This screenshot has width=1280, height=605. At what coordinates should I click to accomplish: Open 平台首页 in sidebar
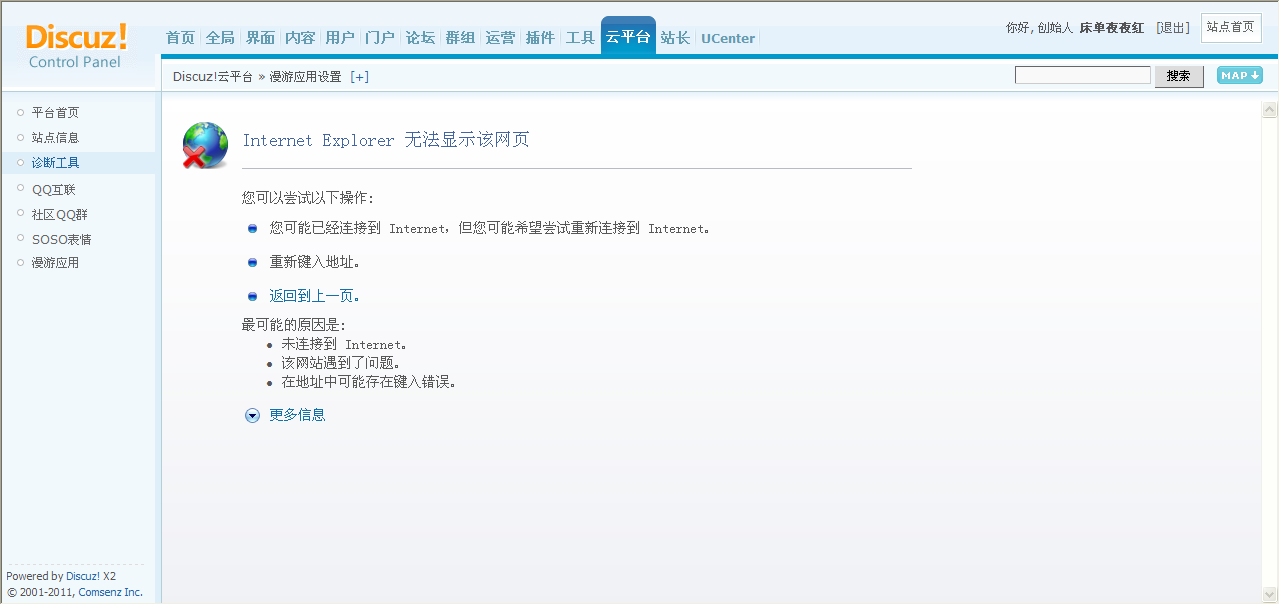(55, 113)
